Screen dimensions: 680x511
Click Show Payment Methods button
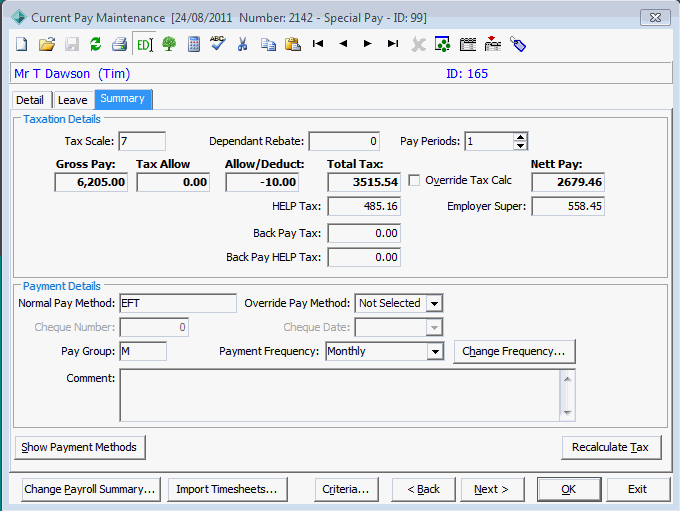tap(80, 447)
